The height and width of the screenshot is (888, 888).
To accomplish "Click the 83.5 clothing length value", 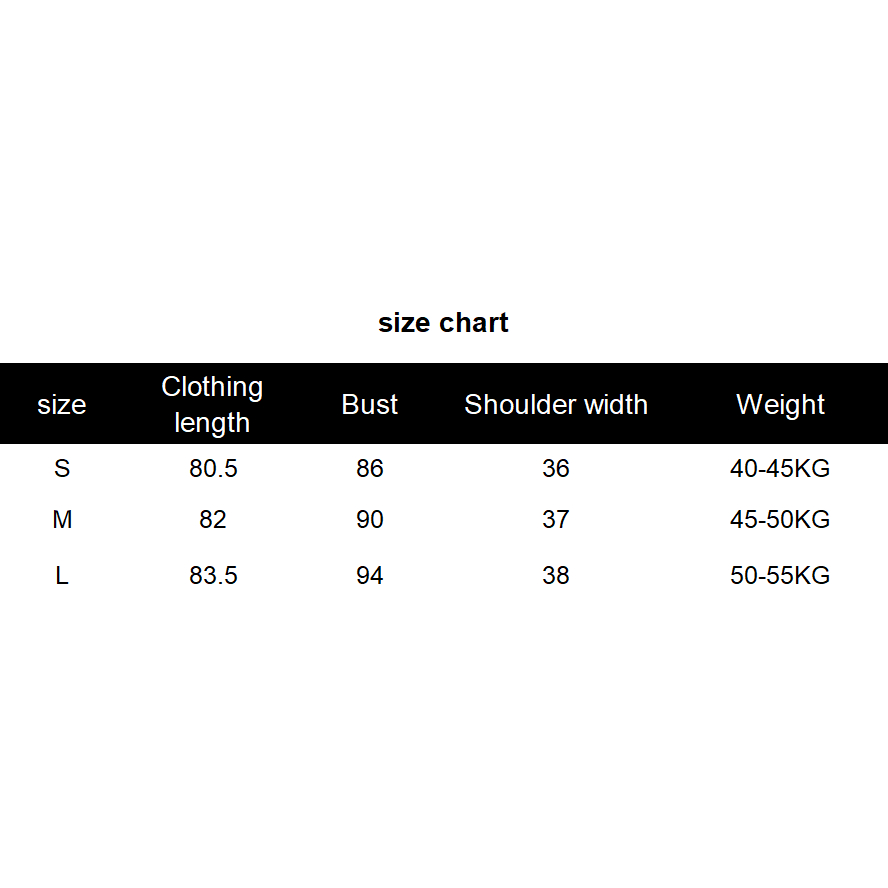I will coord(213,576).
